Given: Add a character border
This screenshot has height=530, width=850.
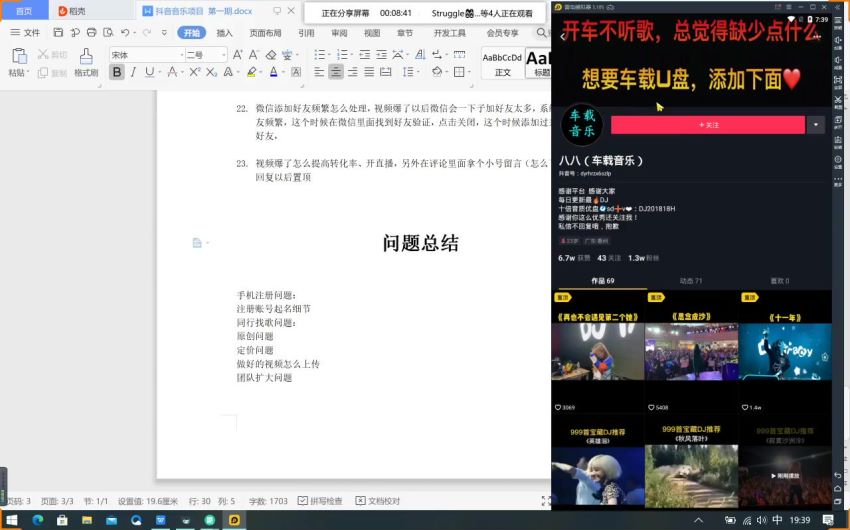Looking at the screenshot, I should (296, 72).
